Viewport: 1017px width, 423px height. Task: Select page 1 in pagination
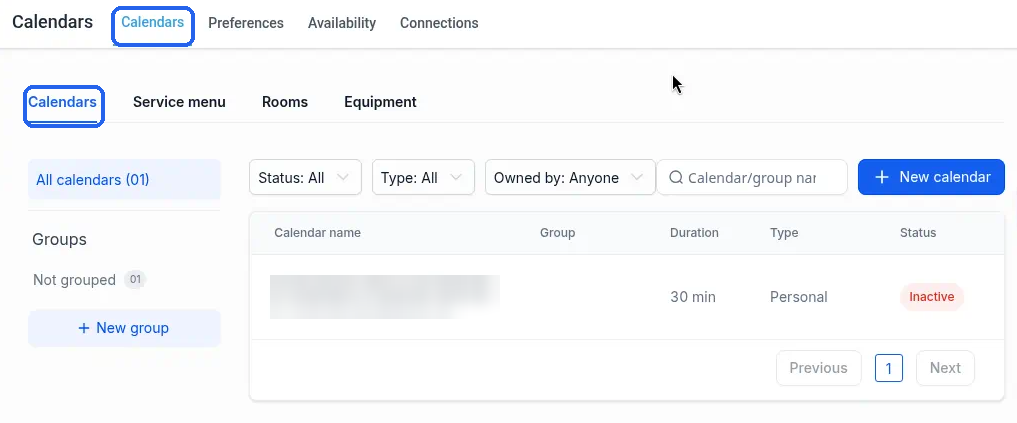[x=889, y=369]
